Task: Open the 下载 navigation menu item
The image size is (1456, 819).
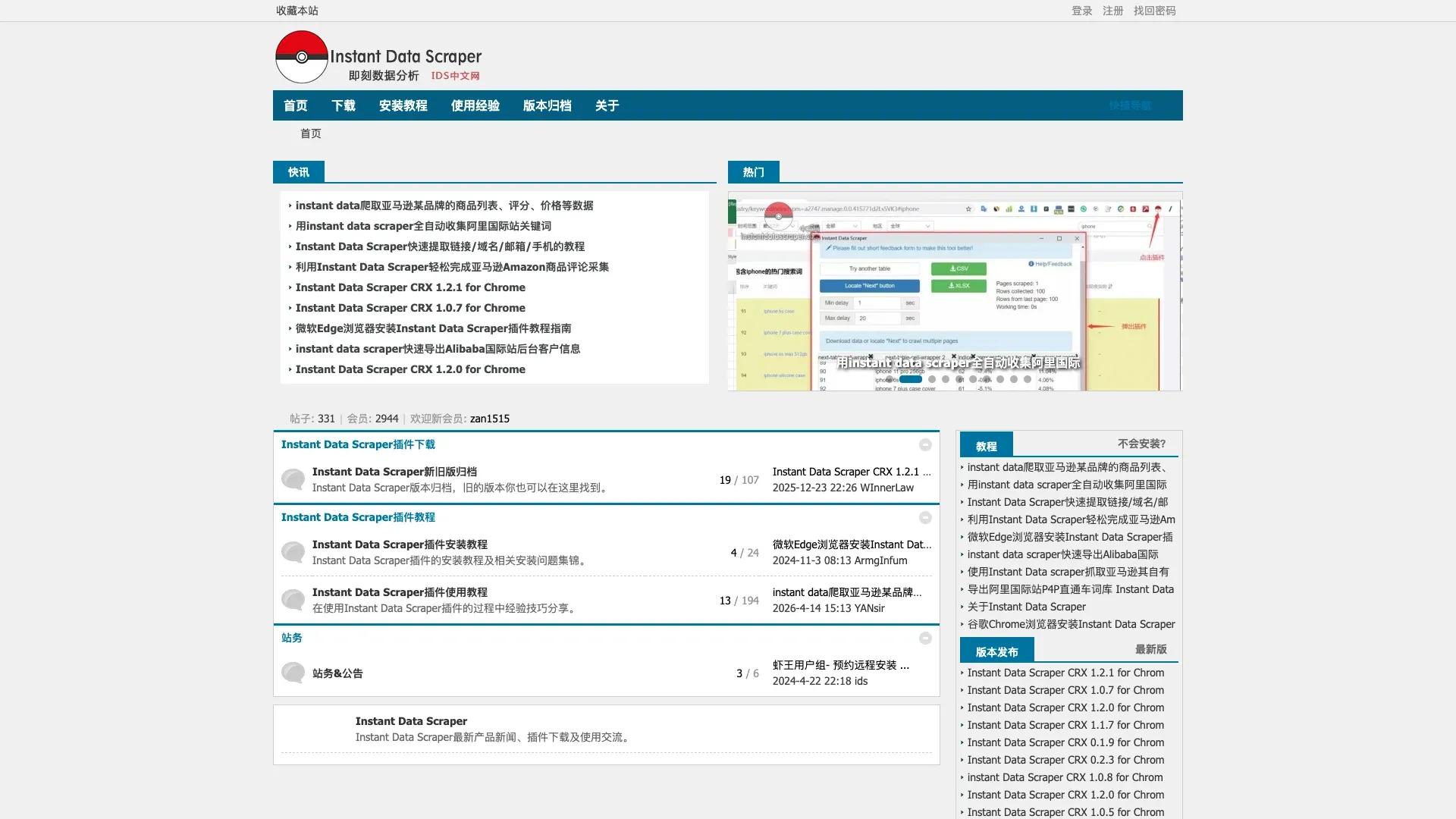Action: tap(343, 105)
